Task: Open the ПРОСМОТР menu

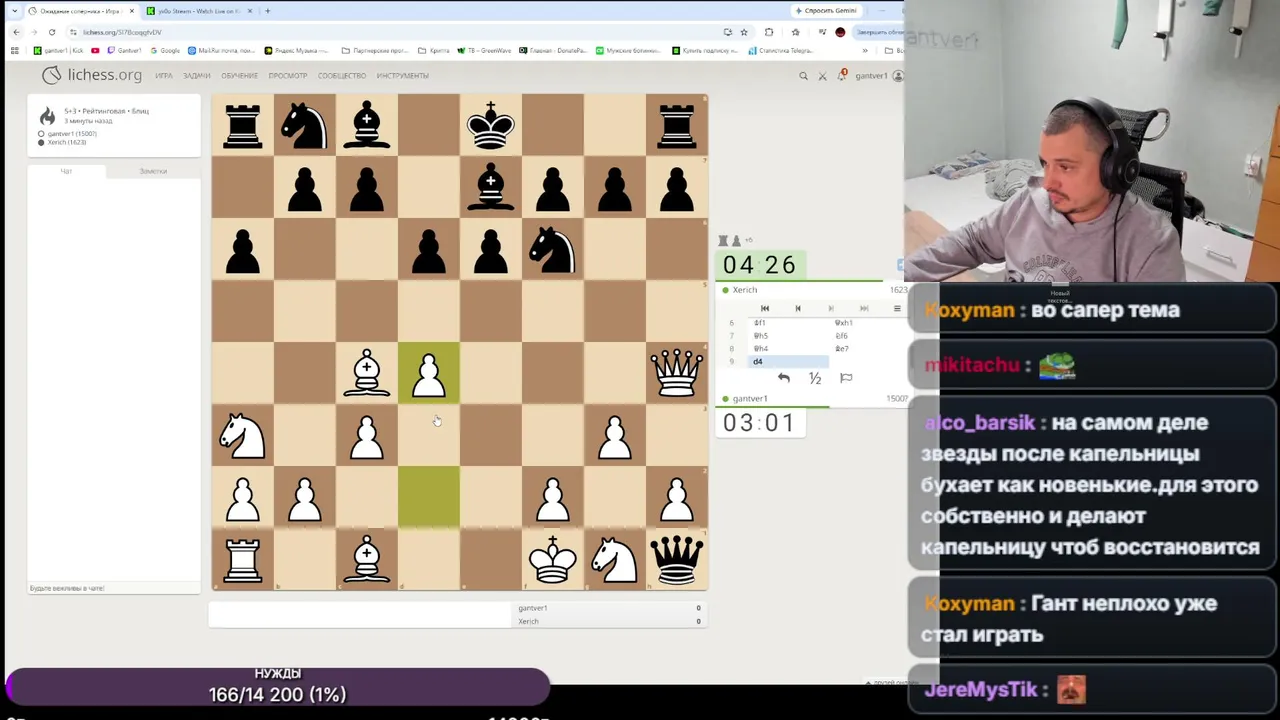Action: [288, 76]
